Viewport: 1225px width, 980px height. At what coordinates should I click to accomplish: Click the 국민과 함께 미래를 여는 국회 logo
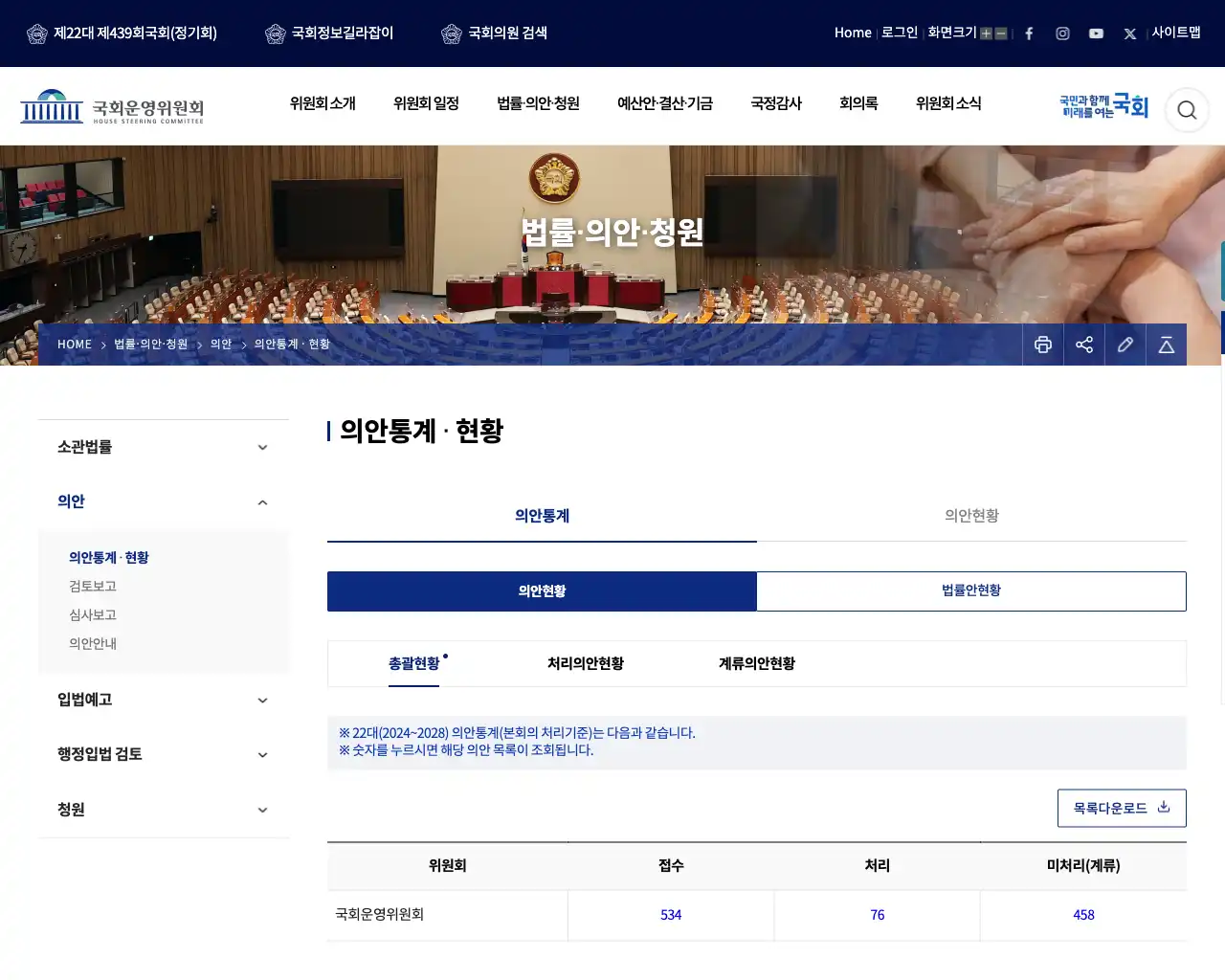[x=1103, y=106]
